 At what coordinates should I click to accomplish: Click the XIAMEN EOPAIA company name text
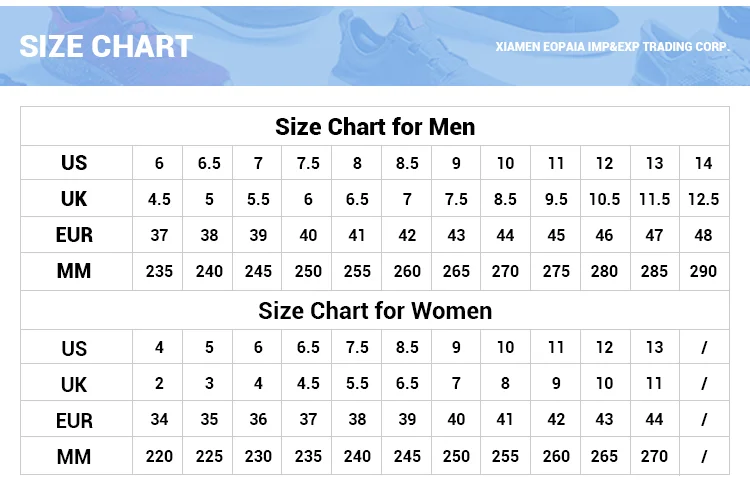[x=613, y=46]
